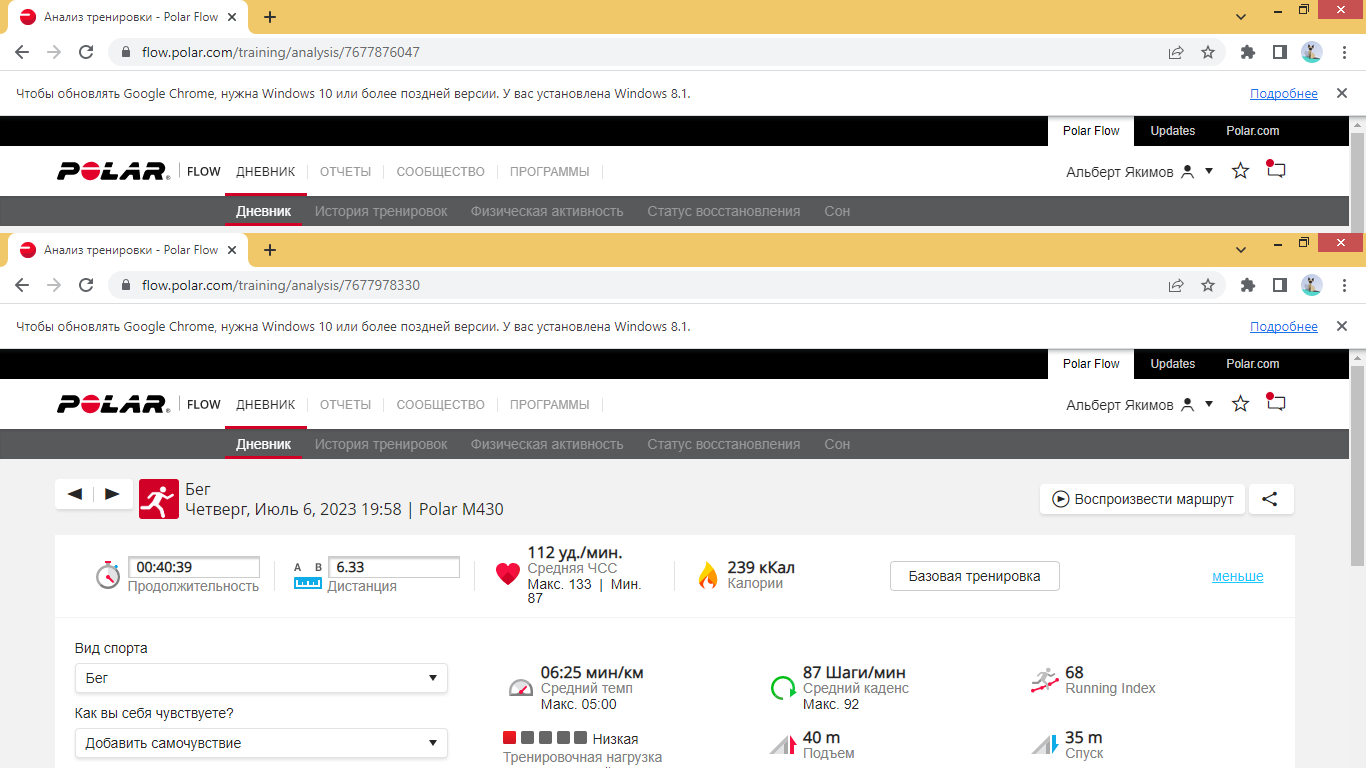
Task: Bookmark the page in the front window
Action: pos(1208,285)
